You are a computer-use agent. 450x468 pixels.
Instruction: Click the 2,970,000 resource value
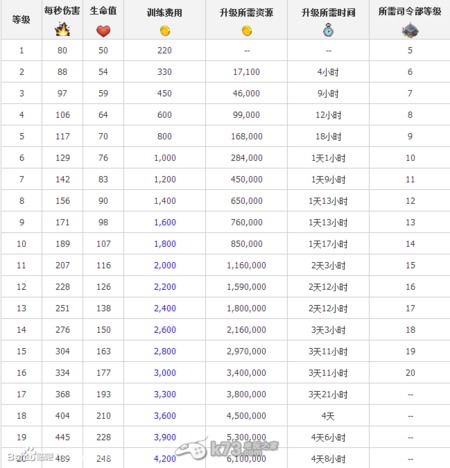(x=247, y=351)
